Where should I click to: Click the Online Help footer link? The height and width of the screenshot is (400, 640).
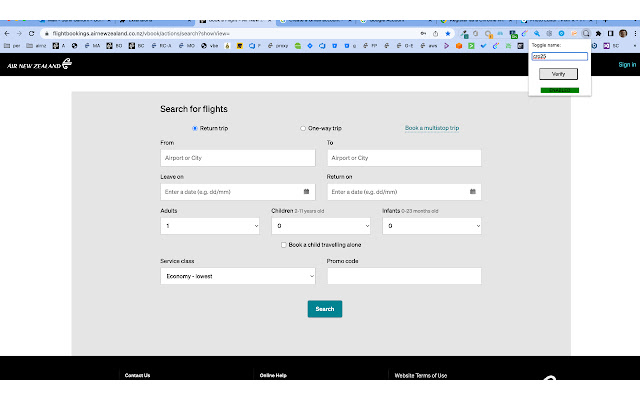point(273,375)
